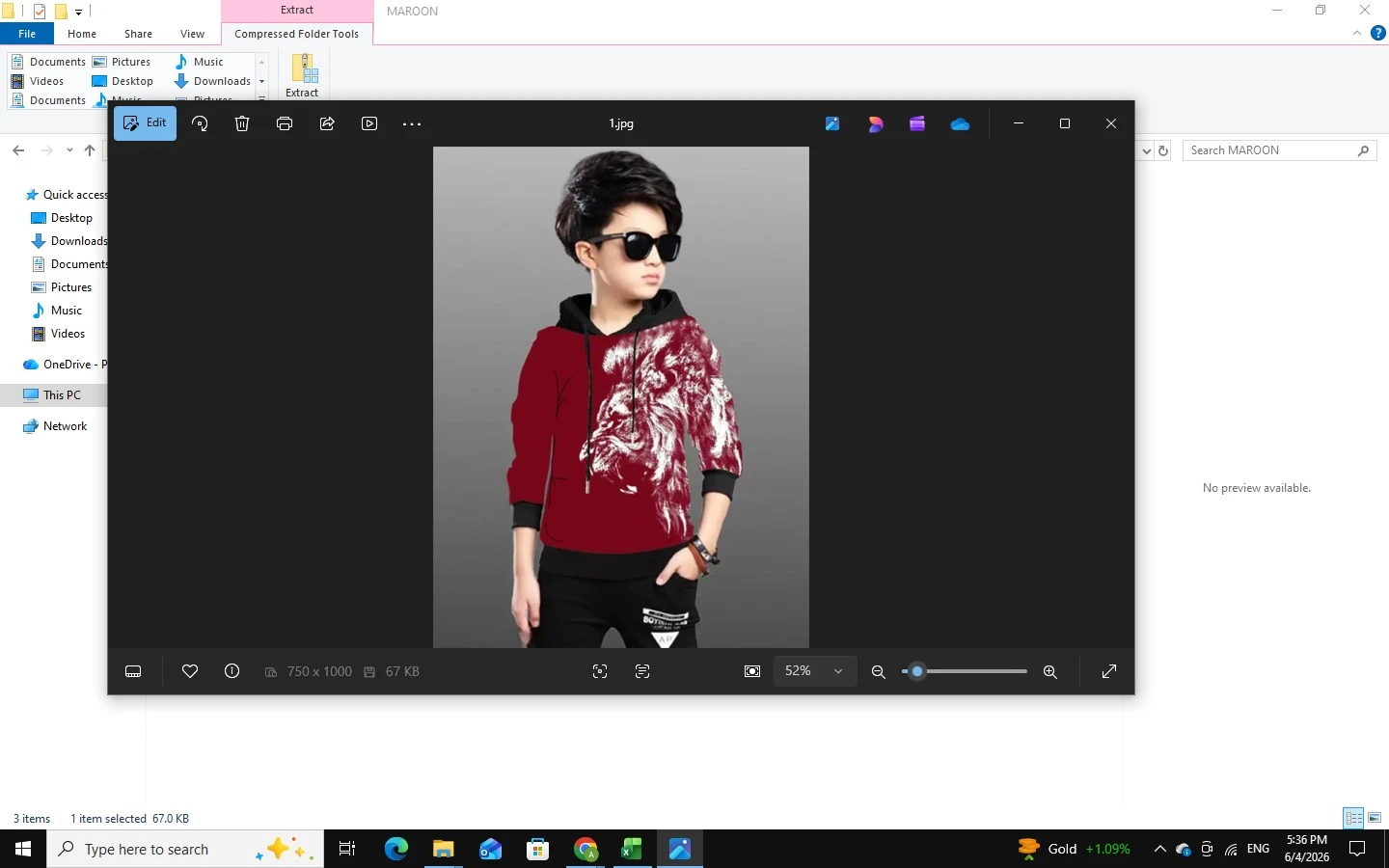Start slideshow from the Photos toolbar

369,123
